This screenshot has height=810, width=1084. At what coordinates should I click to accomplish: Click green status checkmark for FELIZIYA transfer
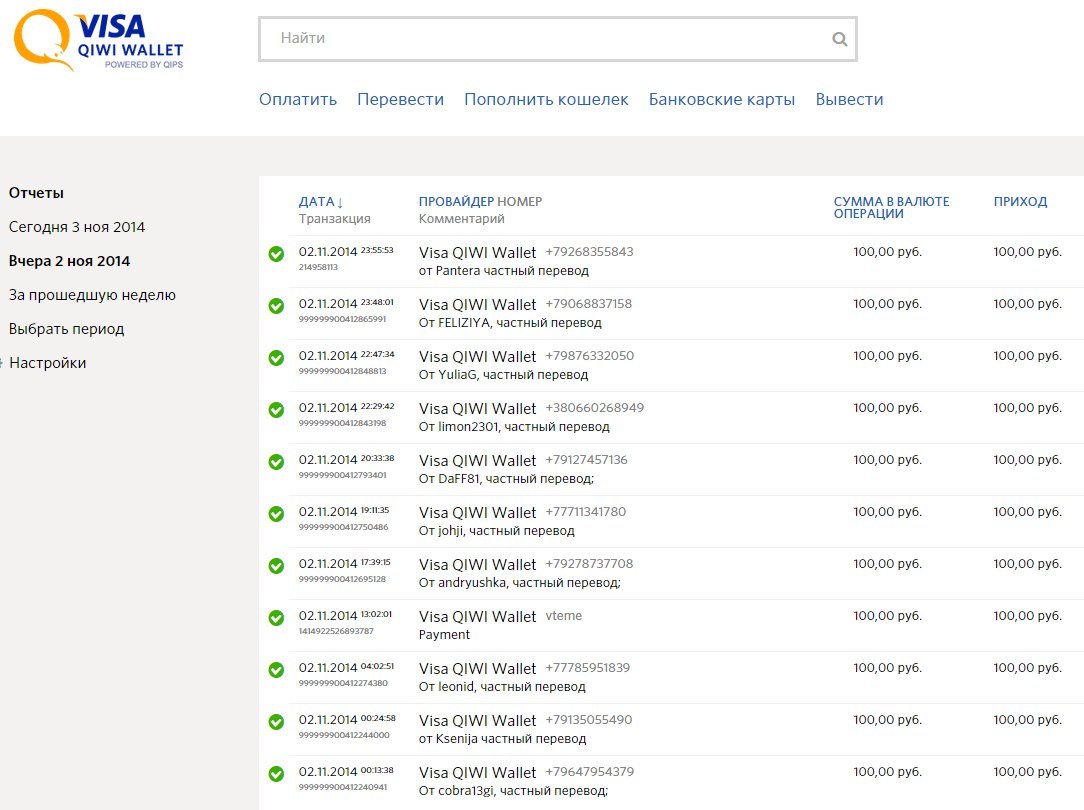tap(277, 306)
